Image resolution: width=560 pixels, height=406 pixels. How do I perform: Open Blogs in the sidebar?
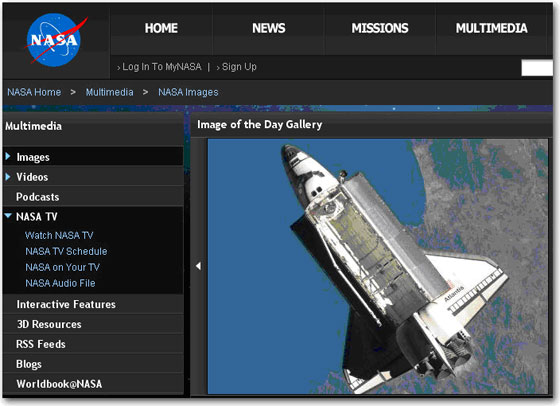pyautogui.click(x=29, y=364)
